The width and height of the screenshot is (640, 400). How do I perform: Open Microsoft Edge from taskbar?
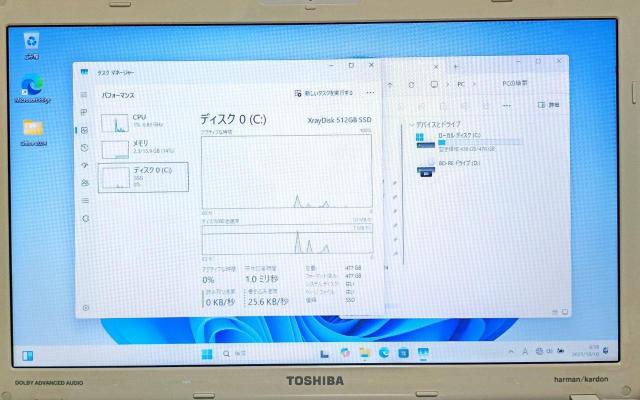[384, 353]
